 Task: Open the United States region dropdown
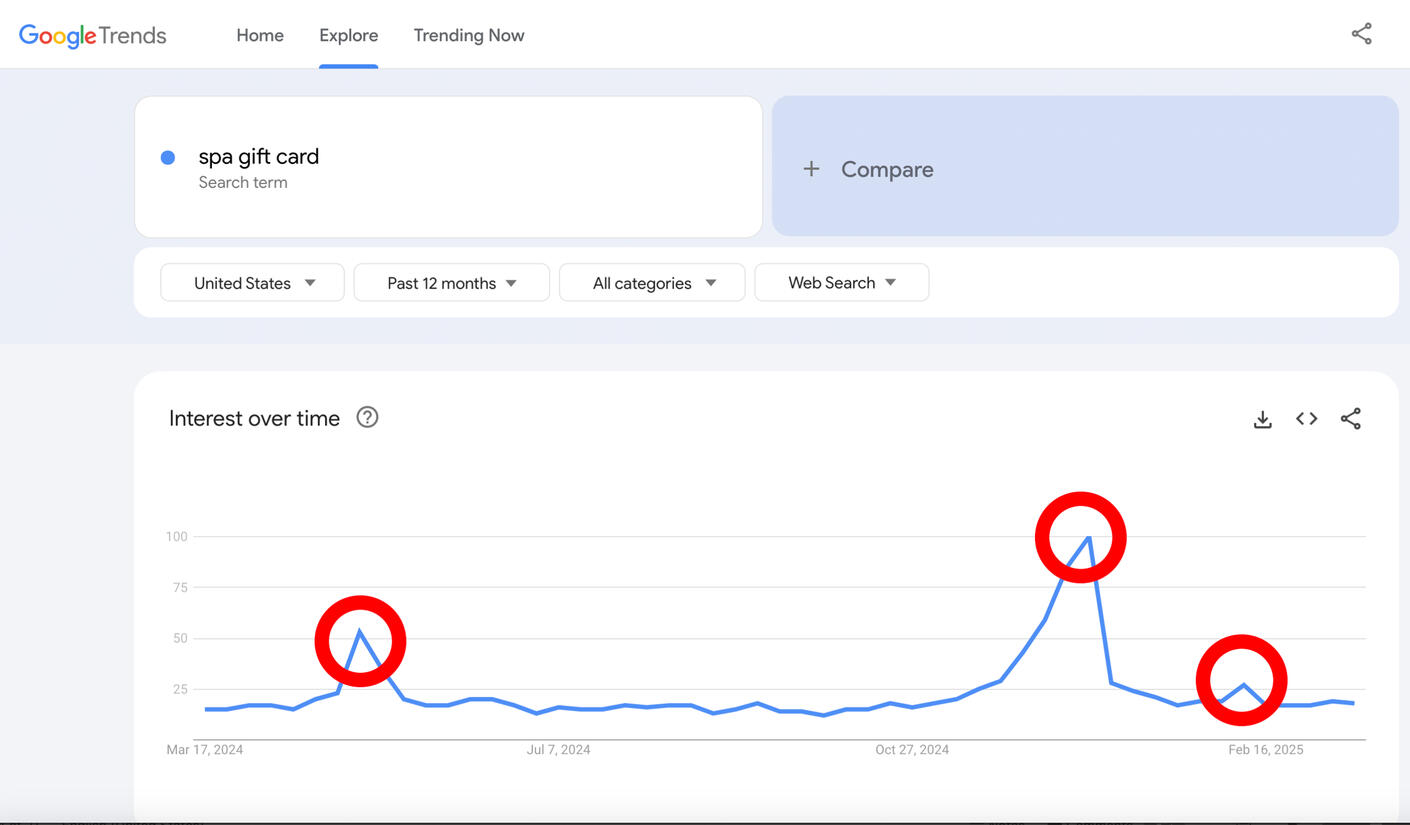(x=252, y=283)
